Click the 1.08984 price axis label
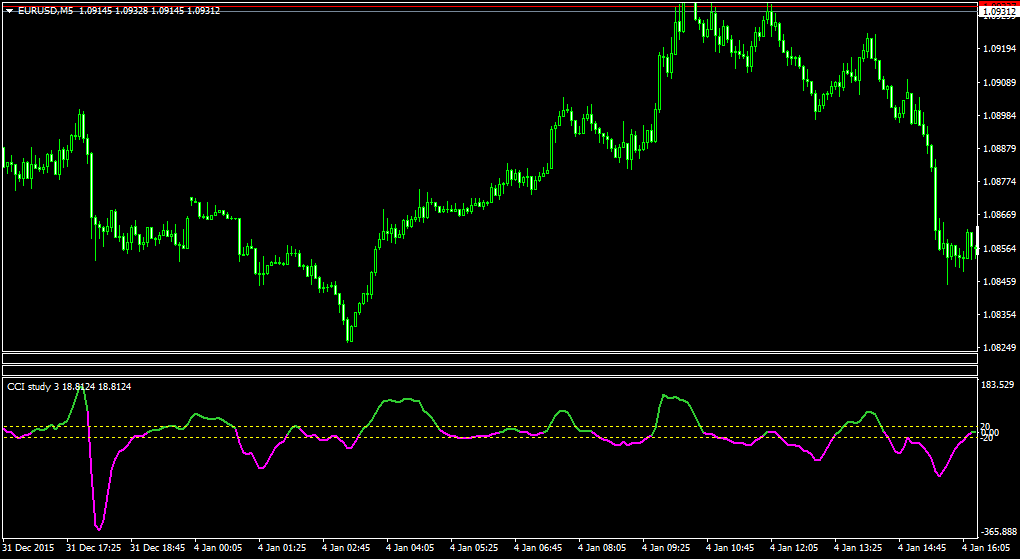The height and width of the screenshot is (559, 1020). [x=1000, y=116]
